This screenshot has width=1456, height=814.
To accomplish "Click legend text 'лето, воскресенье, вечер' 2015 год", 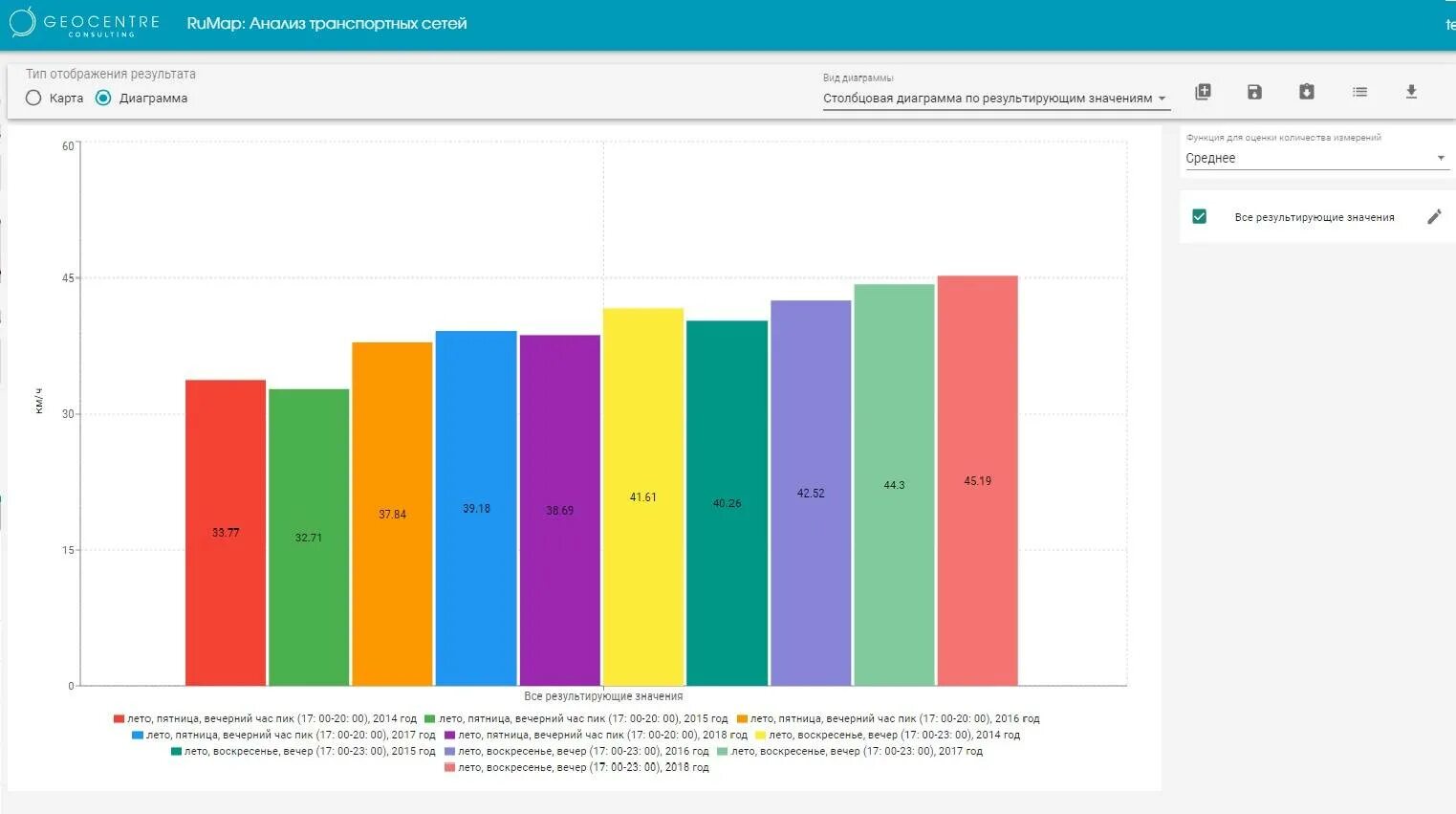I will 310,752.
